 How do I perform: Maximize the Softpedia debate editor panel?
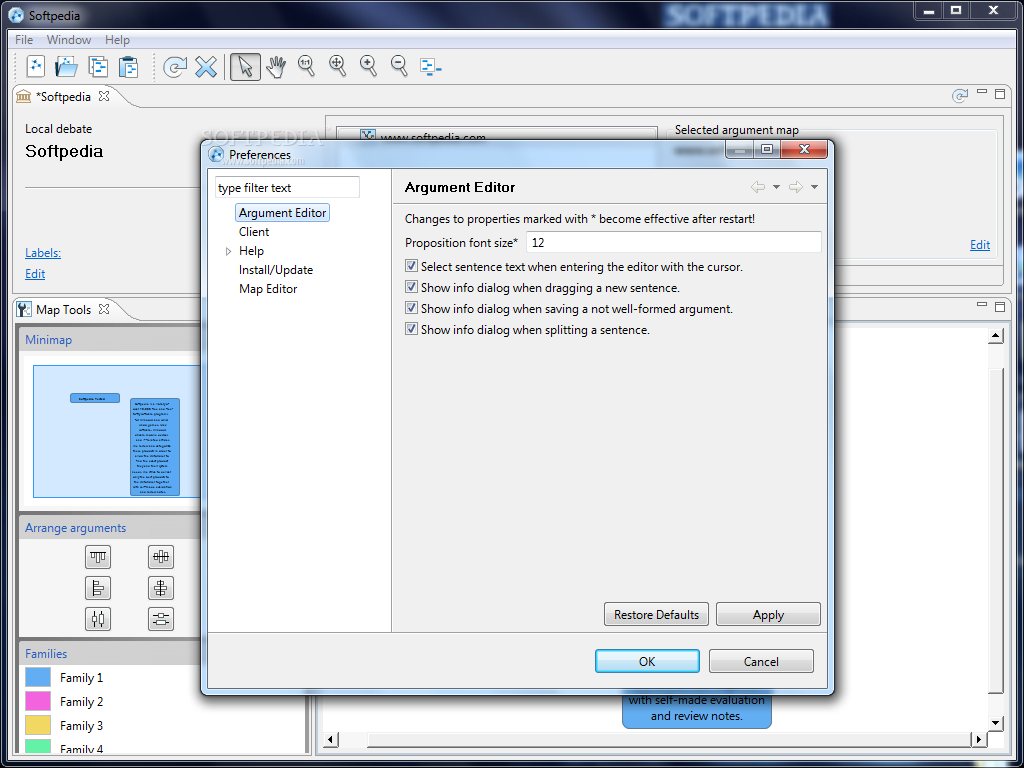click(1000, 94)
